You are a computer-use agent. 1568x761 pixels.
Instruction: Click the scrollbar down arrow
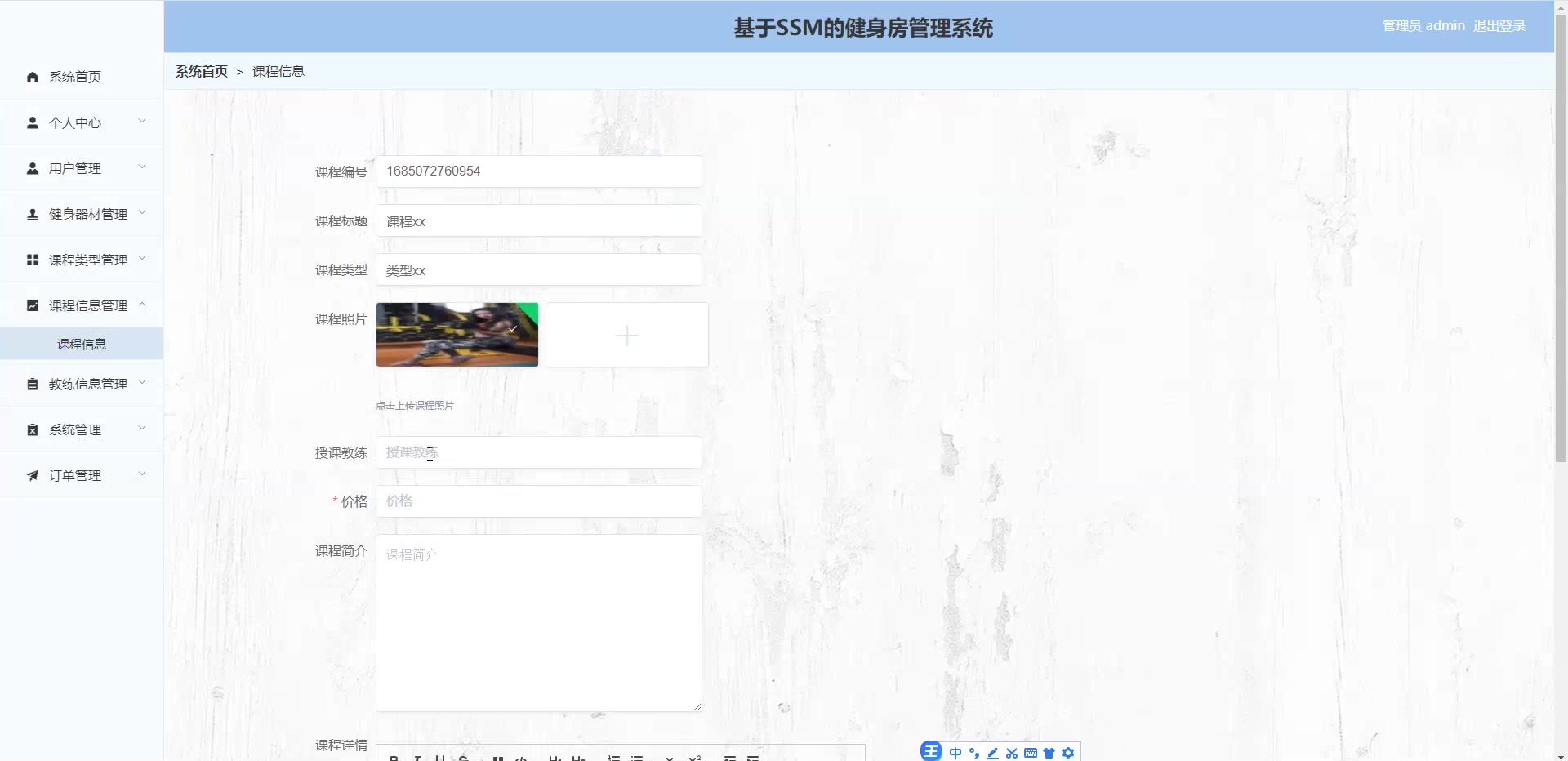click(x=1561, y=755)
